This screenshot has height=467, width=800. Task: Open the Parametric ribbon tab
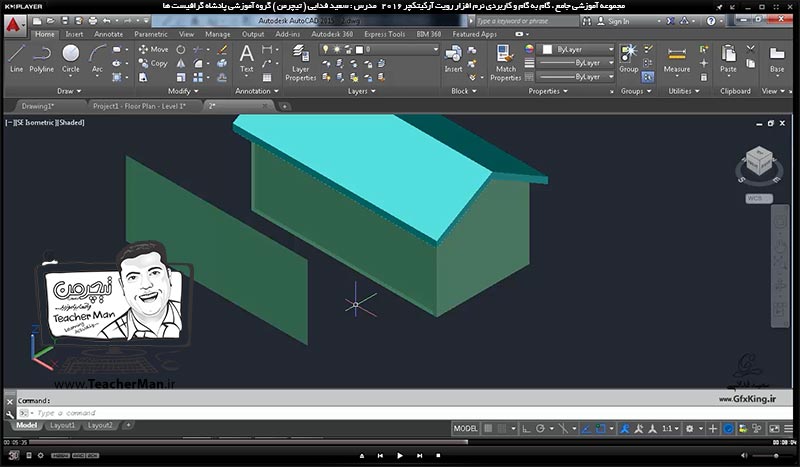pos(151,34)
